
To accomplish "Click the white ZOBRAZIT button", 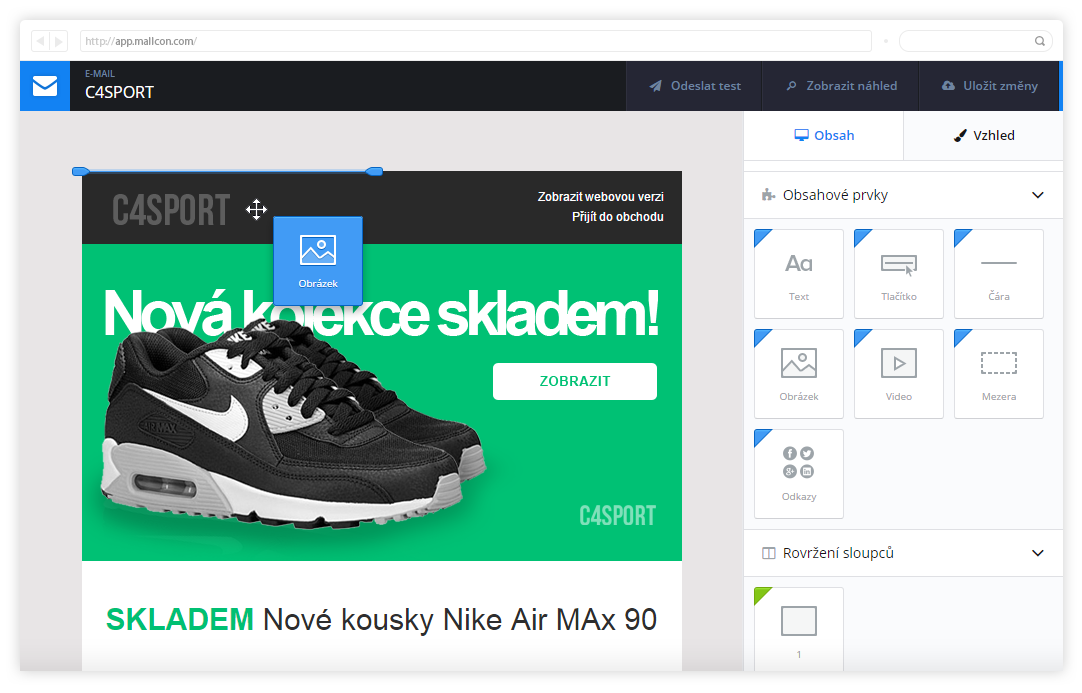I will coord(575,381).
